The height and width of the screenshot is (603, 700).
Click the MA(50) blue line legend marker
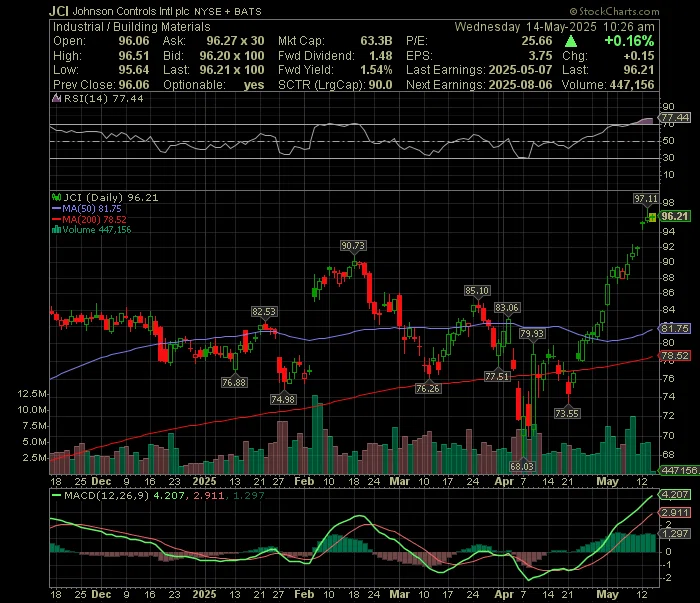(57, 208)
